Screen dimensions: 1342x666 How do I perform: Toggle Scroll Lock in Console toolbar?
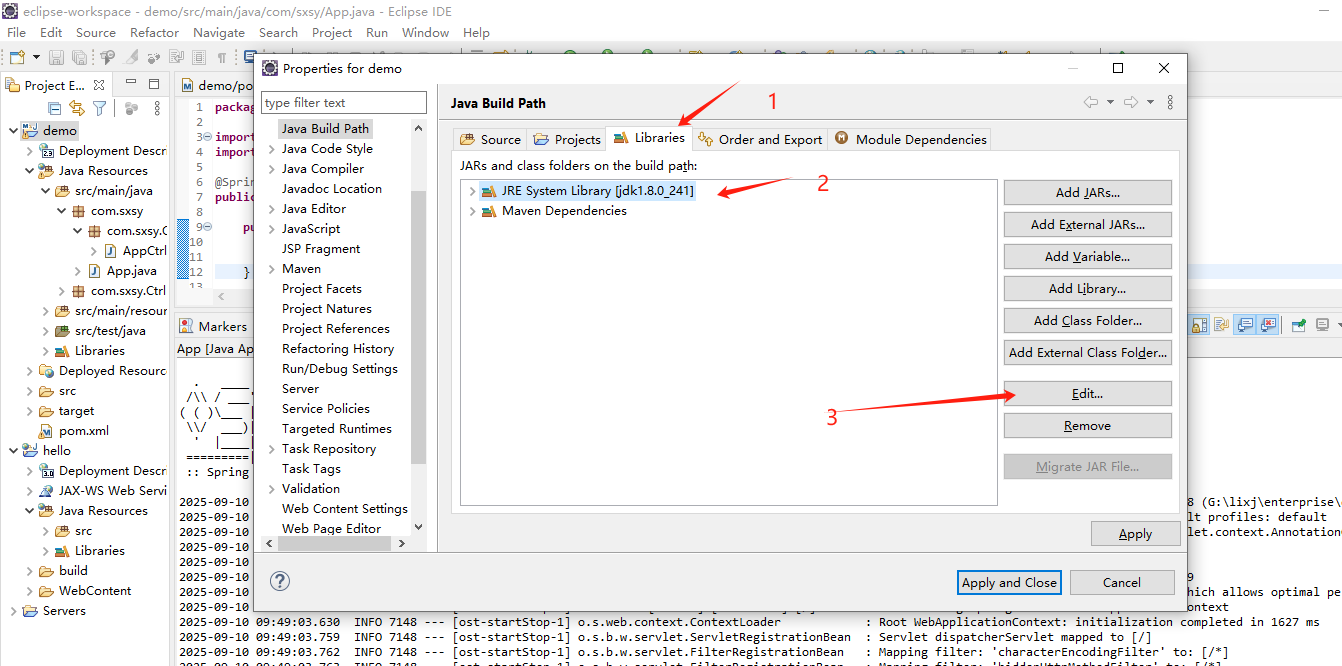pos(1198,325)
